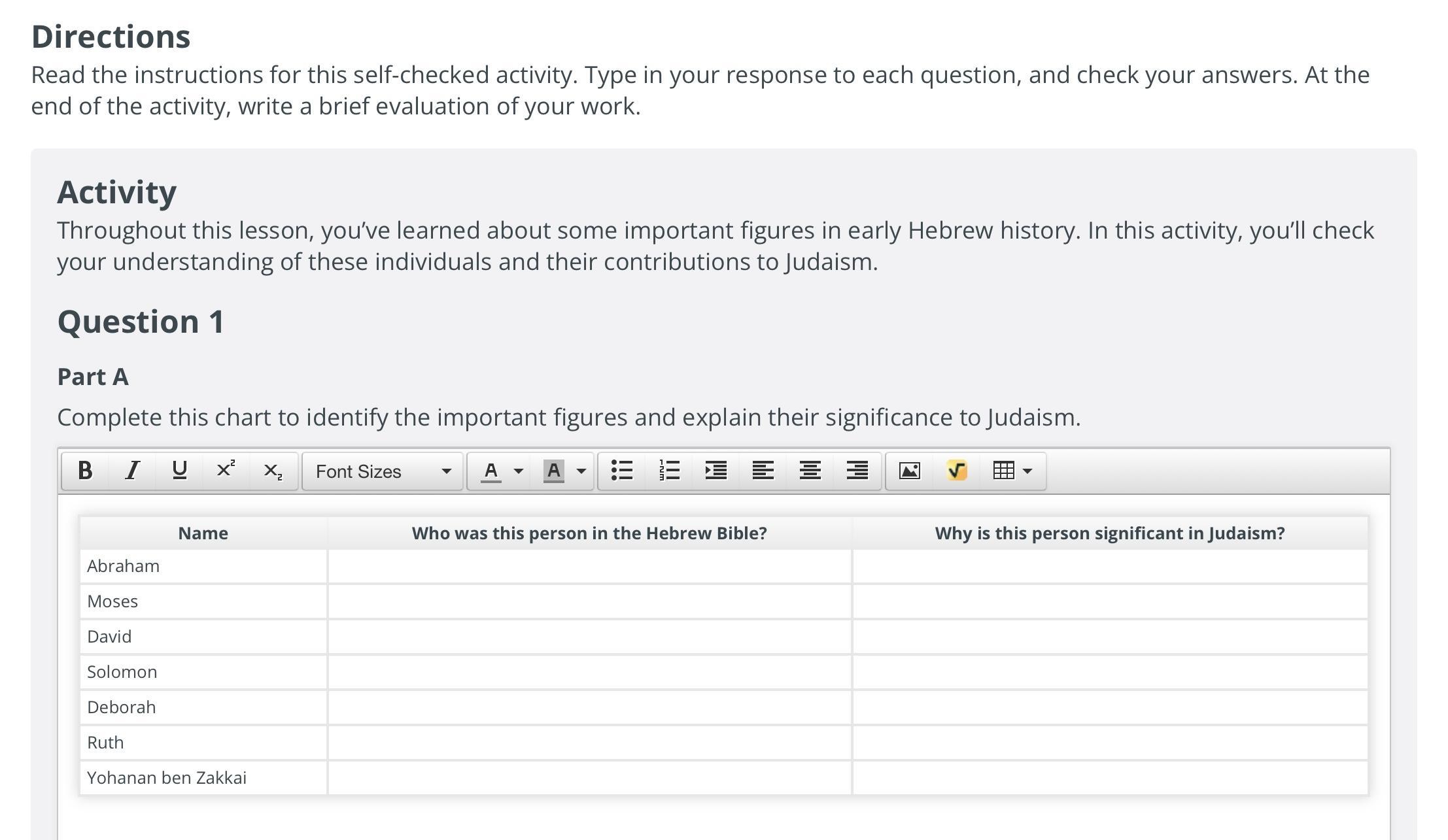Apply the current text color swatch
Image resolution: width=1448 pixels, height=840 pixels.
[x=491, y=471]
